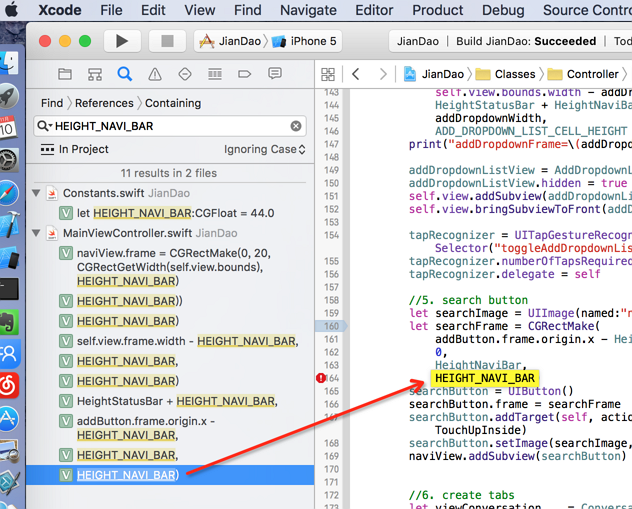Open Controller folder in jump bar
The width and height of the screenshot is (632, 509).
(x=583, y=74)
